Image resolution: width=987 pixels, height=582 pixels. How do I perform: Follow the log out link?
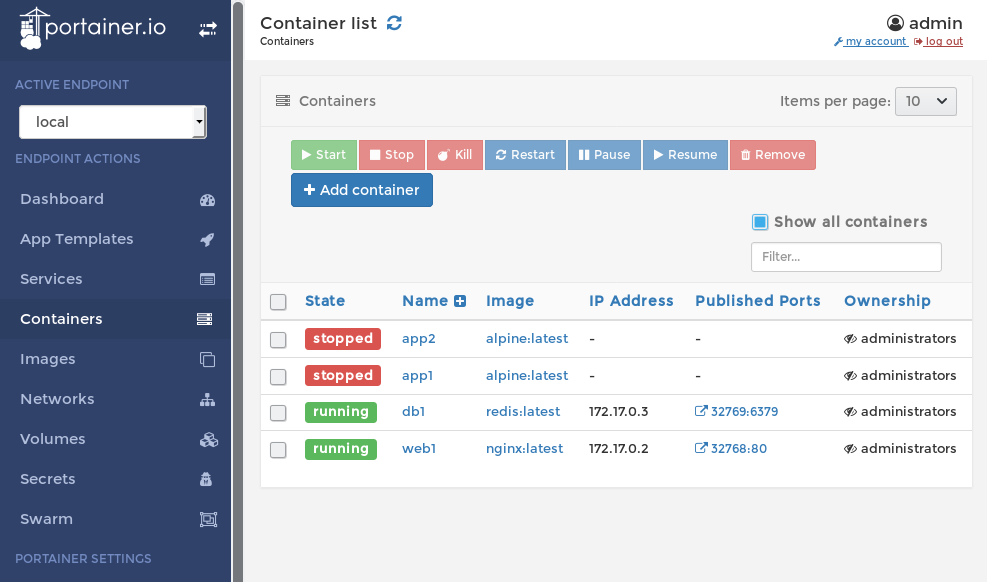943,42
